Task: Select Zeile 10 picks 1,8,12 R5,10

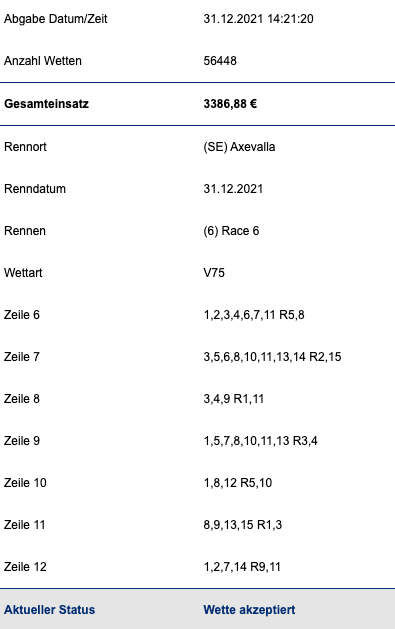Action: [237, 483]
